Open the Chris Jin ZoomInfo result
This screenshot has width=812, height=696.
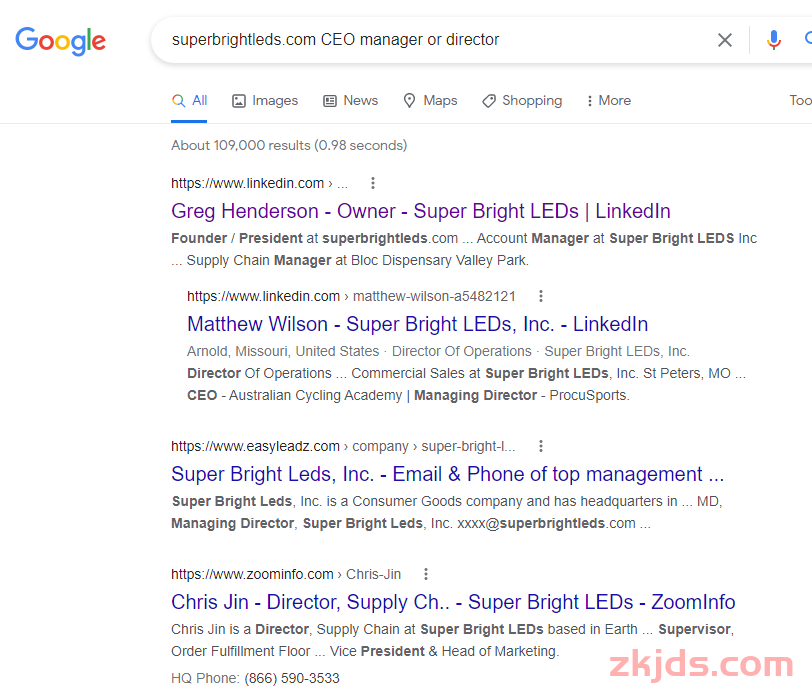(453, 602)
